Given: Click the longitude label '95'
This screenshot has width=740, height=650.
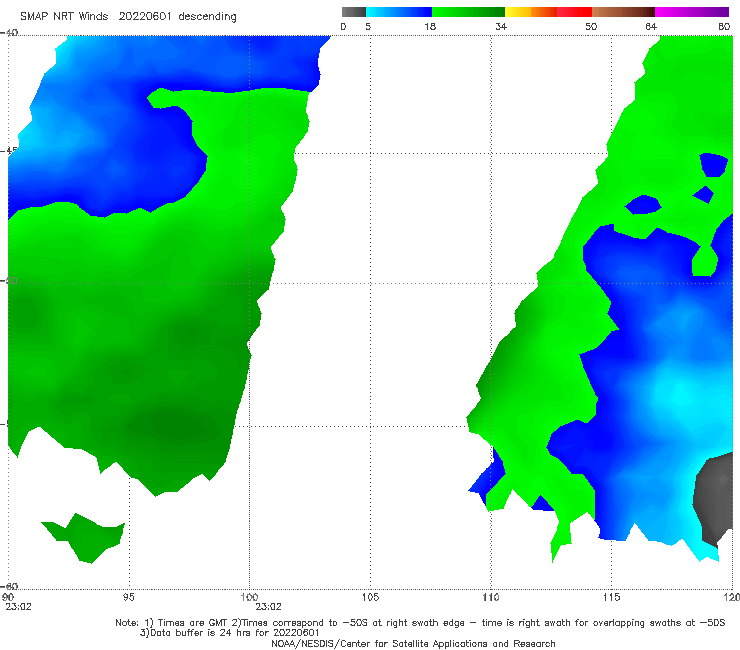Looking at the screenshot, I should 128,597.
